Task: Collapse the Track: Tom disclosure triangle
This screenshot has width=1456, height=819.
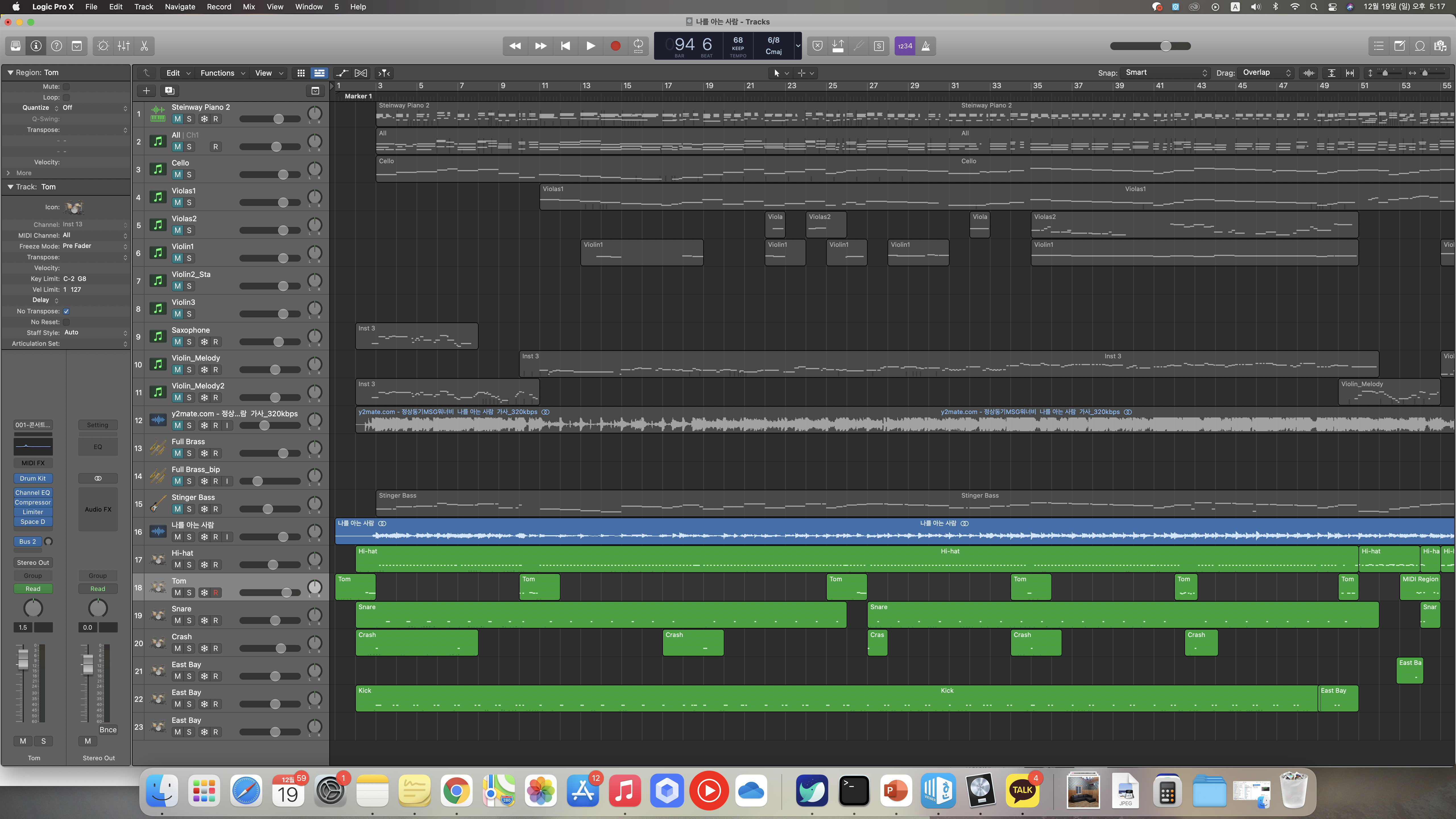Action: tap(10, 187)
